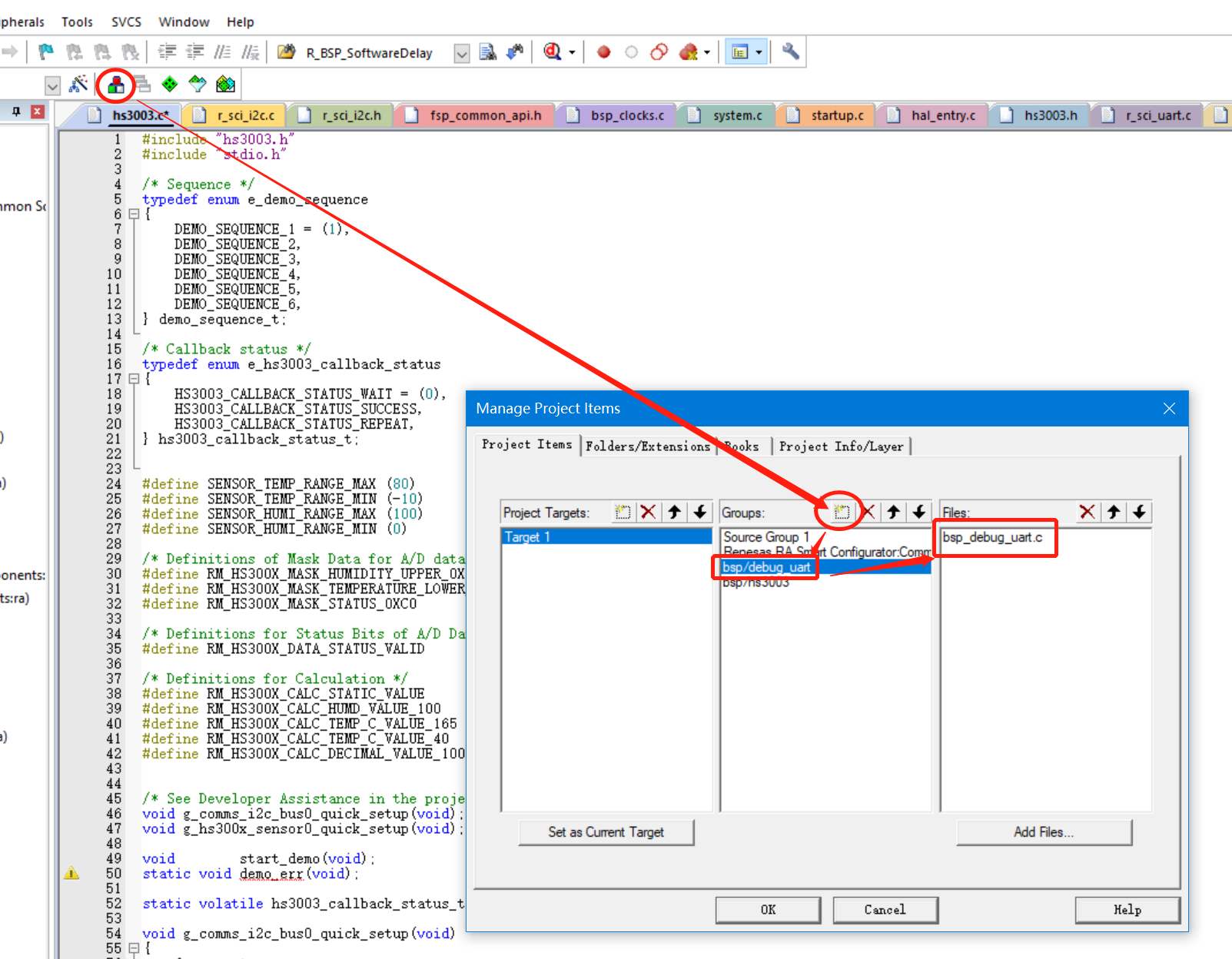Start debug session magnifier icon
The width and height of the screenshot is (1232, 959).
552,51
